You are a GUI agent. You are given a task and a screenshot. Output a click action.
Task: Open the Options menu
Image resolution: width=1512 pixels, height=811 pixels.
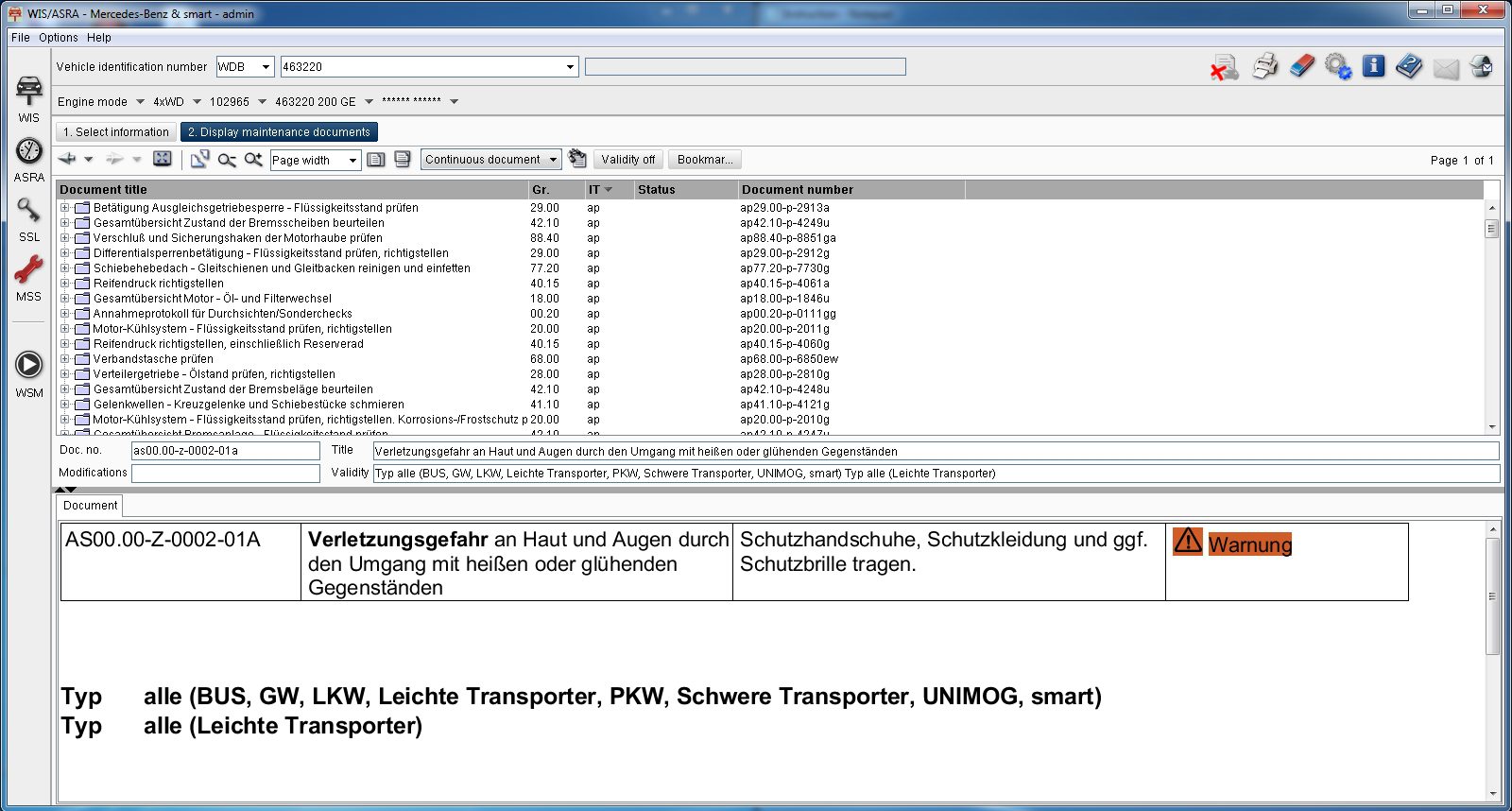point(59,38)
